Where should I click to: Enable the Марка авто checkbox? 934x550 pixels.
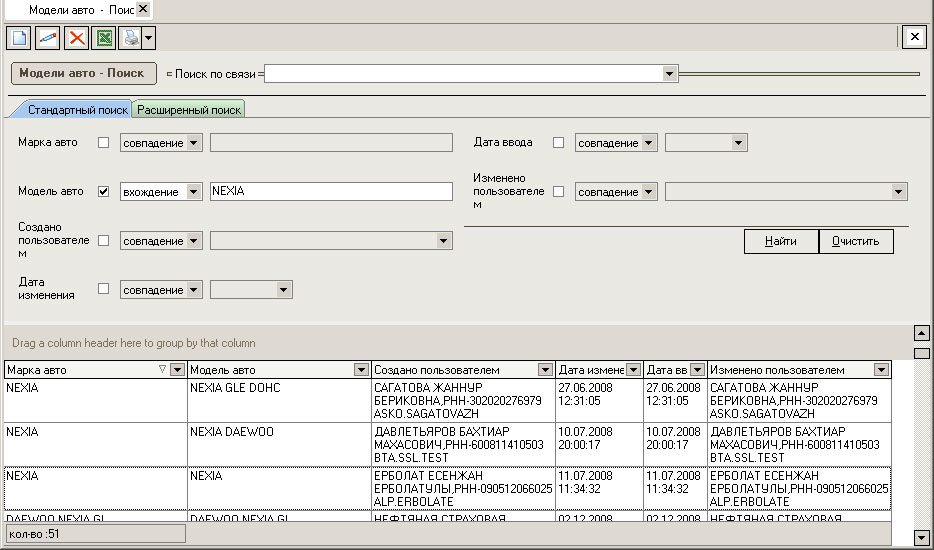point(104,143)
